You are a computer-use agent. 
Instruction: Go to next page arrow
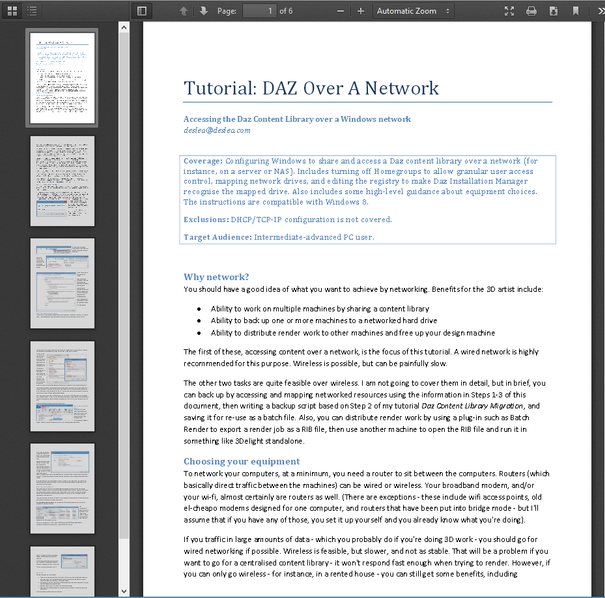click(x=203, y=11)
